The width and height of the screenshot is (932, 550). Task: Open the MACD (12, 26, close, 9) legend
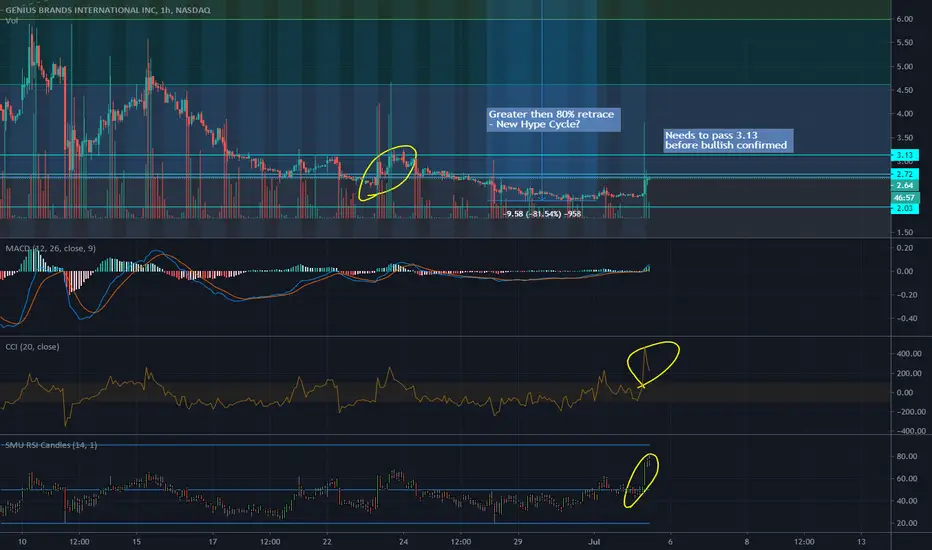pos(51,249)
